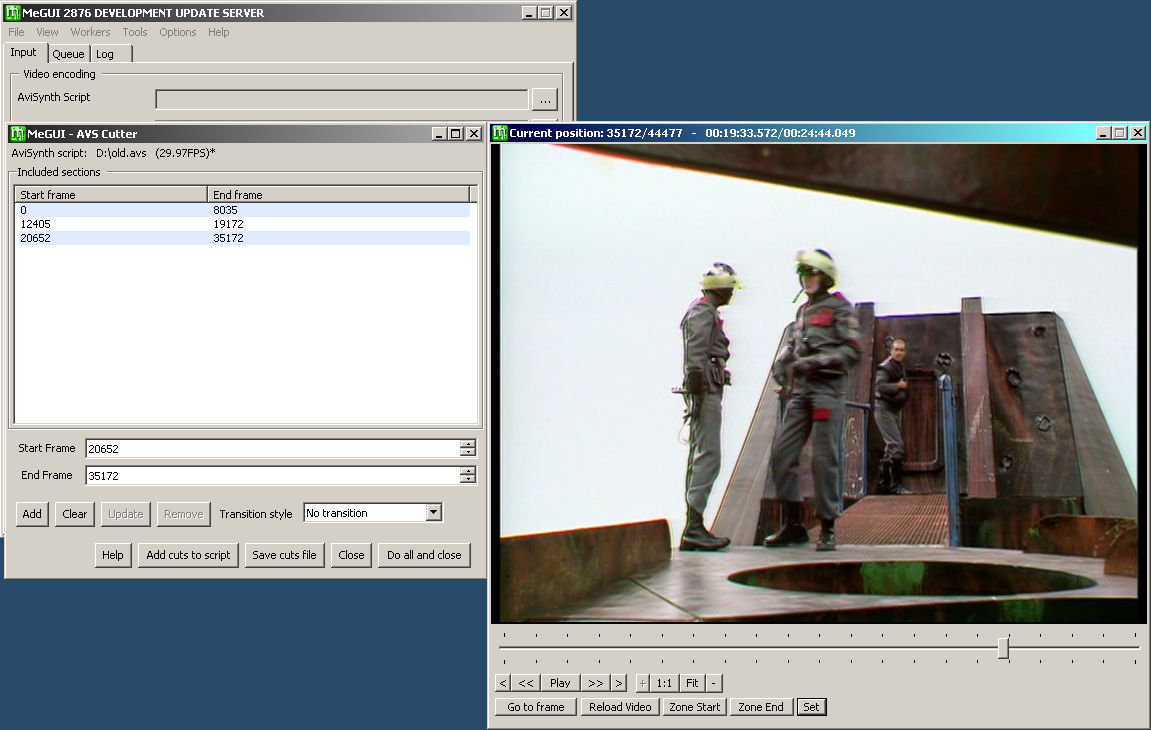Viewport: 1151px width, 730px height.
Task: Decrease Start Frame with the down spinner arrow
Action: click(x=468, y=452)
